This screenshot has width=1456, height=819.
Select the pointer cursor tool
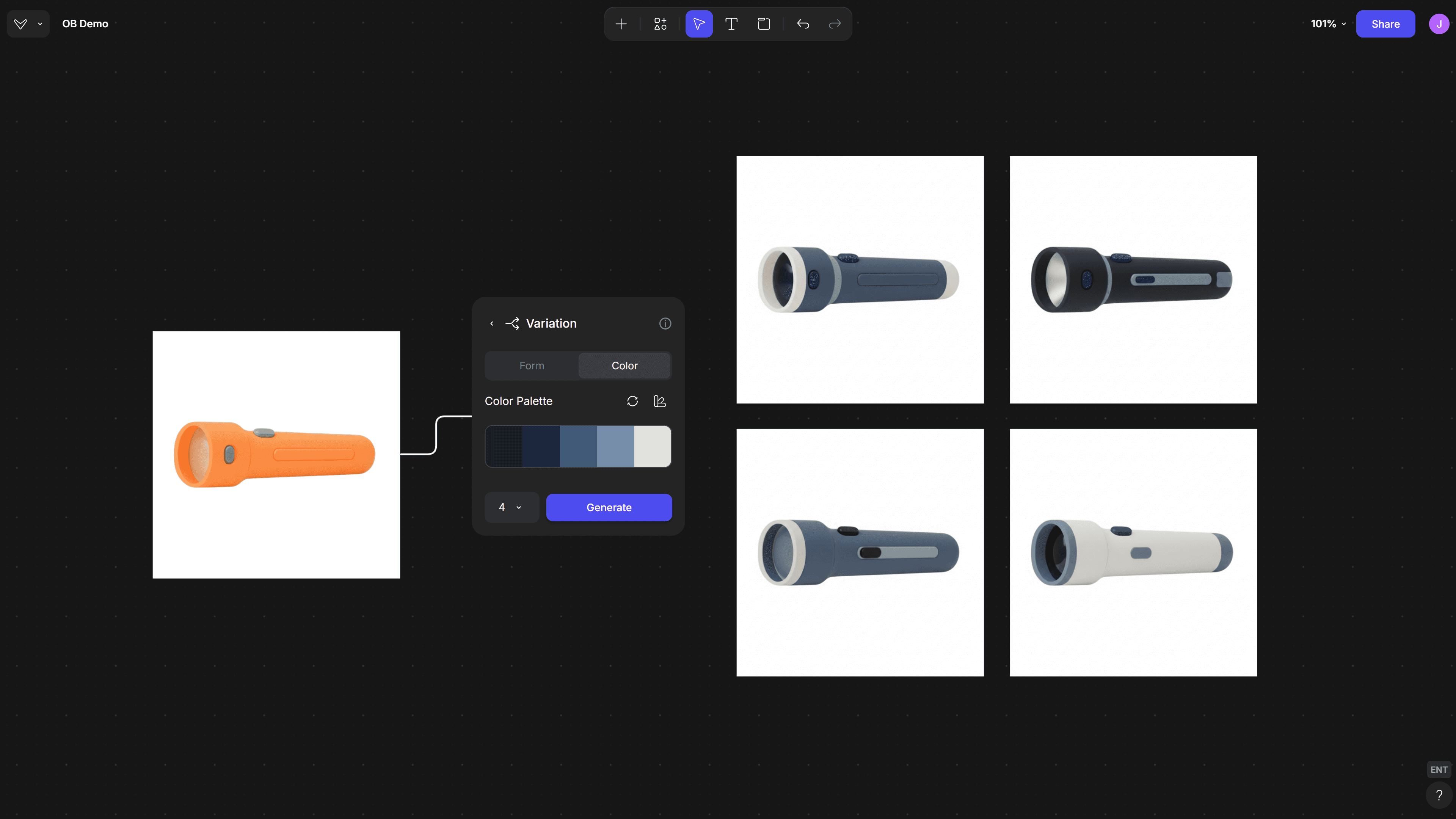point(698,24)
